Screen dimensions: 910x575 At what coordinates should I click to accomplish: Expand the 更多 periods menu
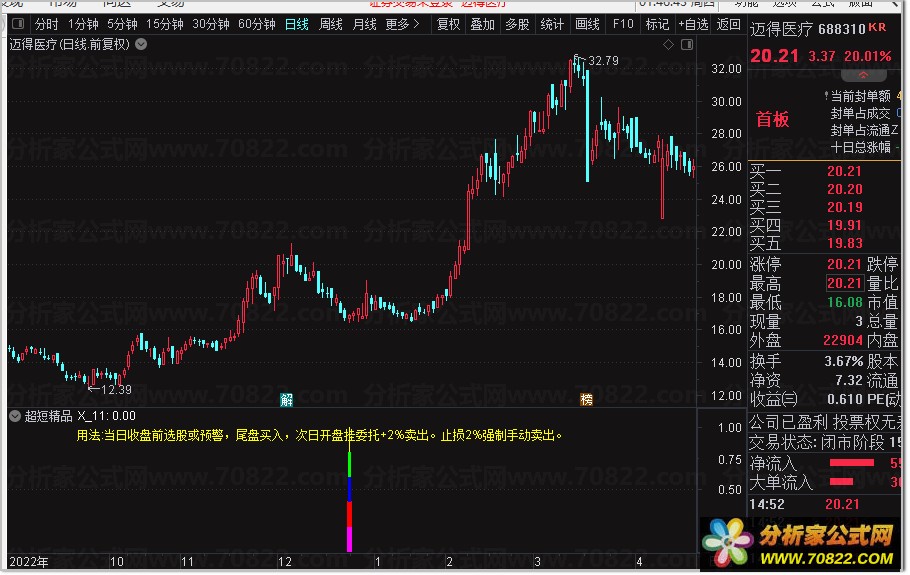coord(402,24)
